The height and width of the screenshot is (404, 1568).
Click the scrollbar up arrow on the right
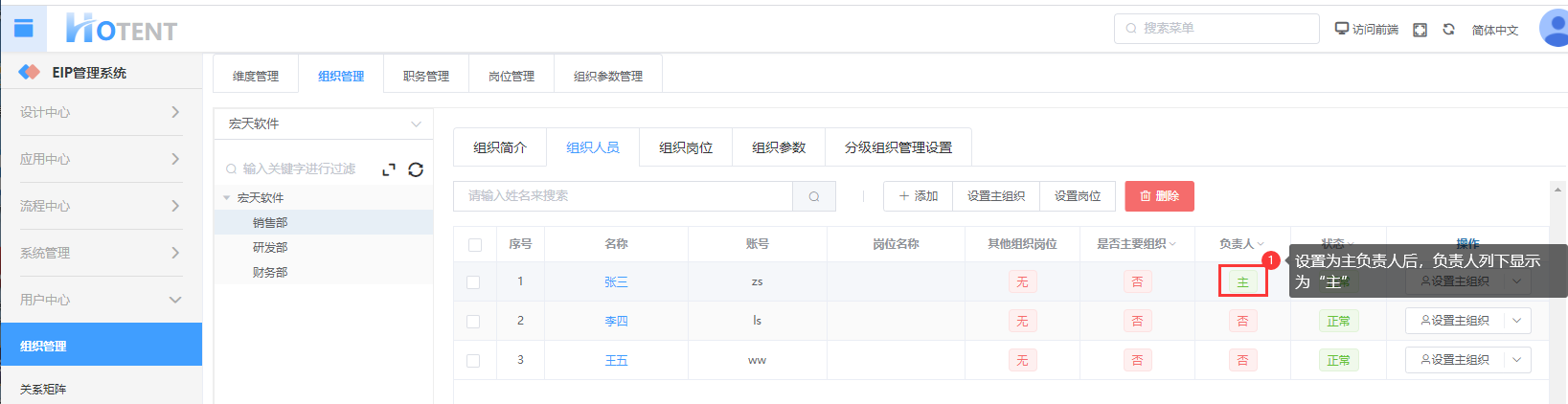tap(1557, 190)
